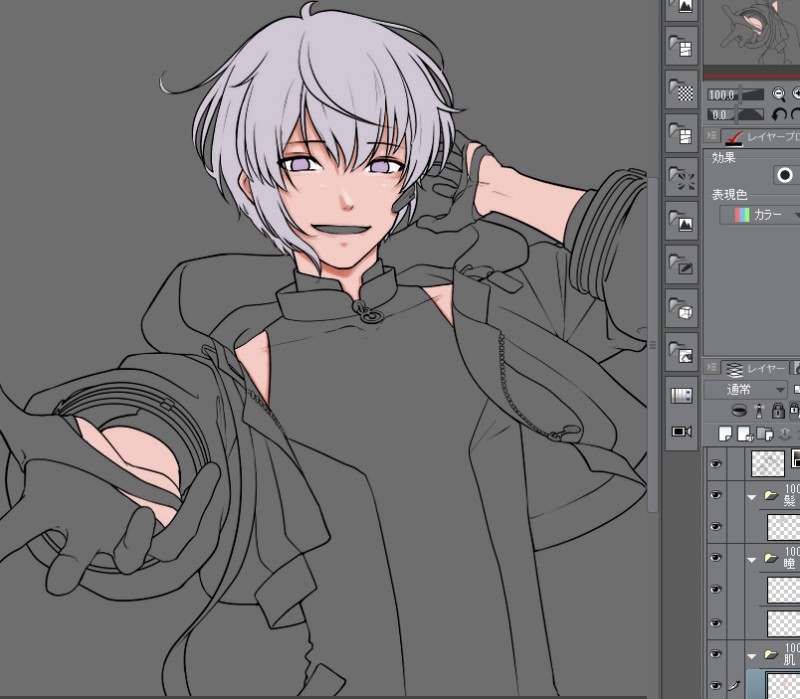Switch to the レイヤープロパティ tab

coord(761,137)
